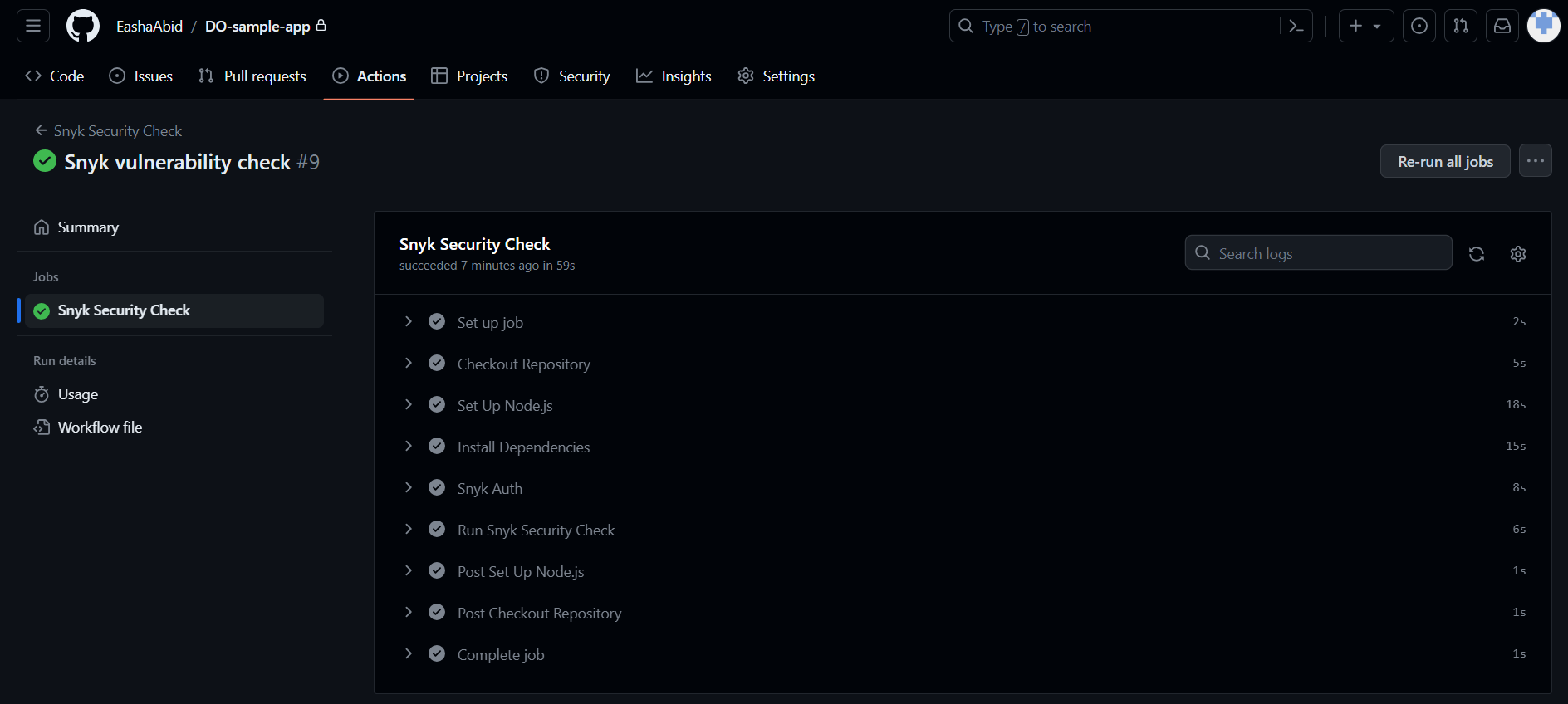
Task: Switch to the Issues tab
Action: [141, 76]
